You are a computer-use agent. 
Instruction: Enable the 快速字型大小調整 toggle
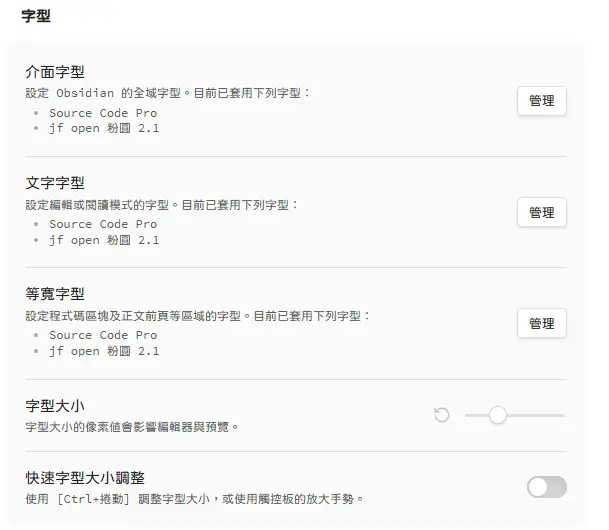(x=546, y=487)
